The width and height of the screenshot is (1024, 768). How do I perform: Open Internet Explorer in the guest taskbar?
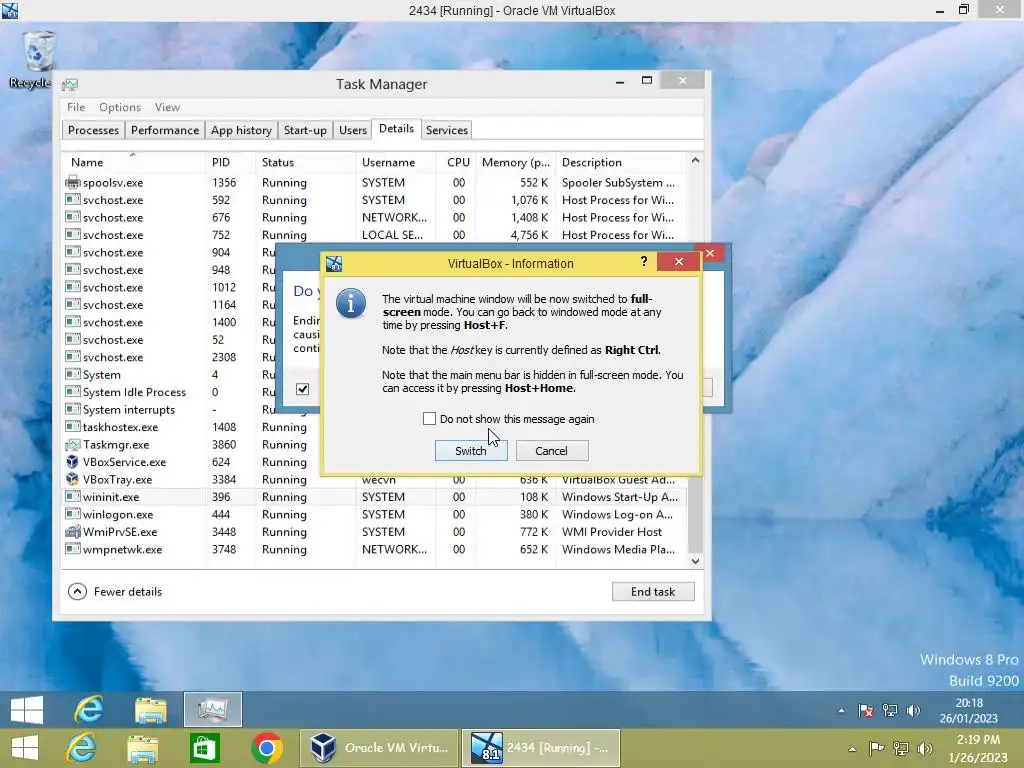coord(89,709)
